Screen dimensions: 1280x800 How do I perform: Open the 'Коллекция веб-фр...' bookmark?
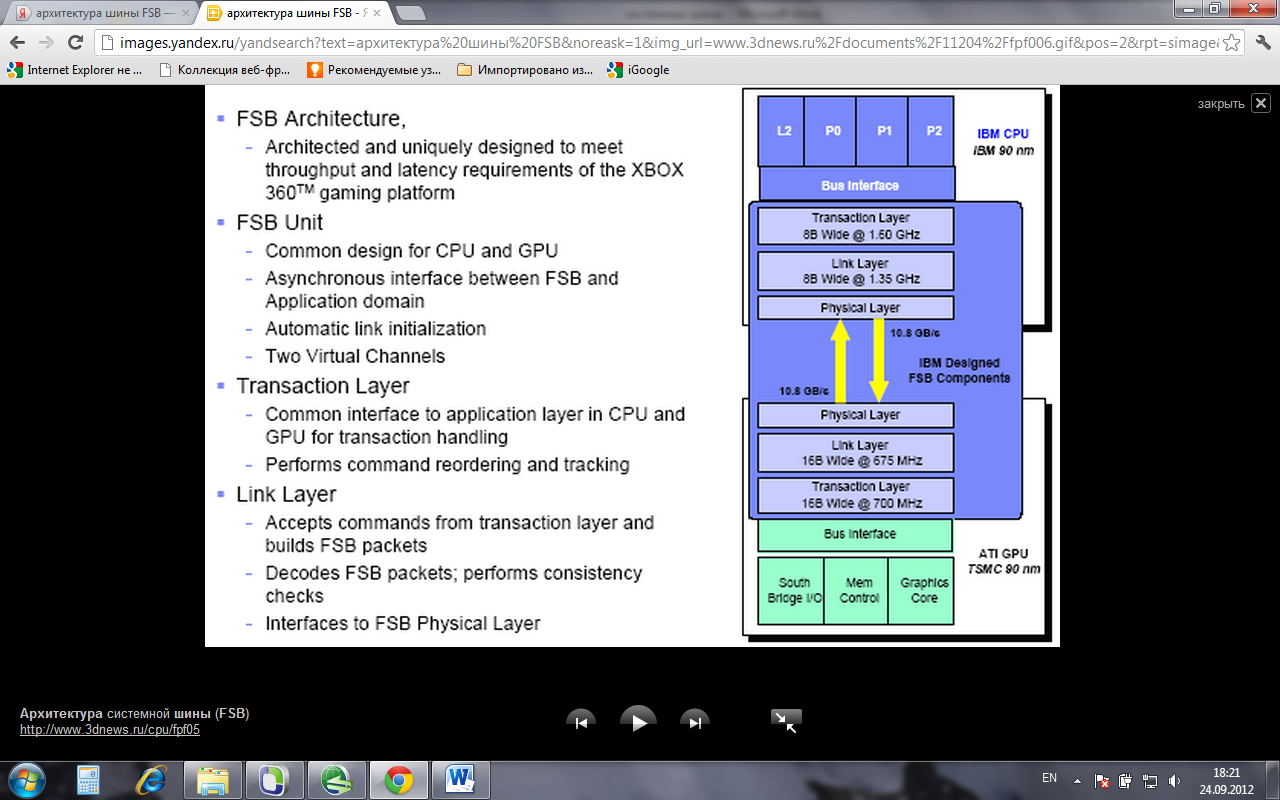224,70
